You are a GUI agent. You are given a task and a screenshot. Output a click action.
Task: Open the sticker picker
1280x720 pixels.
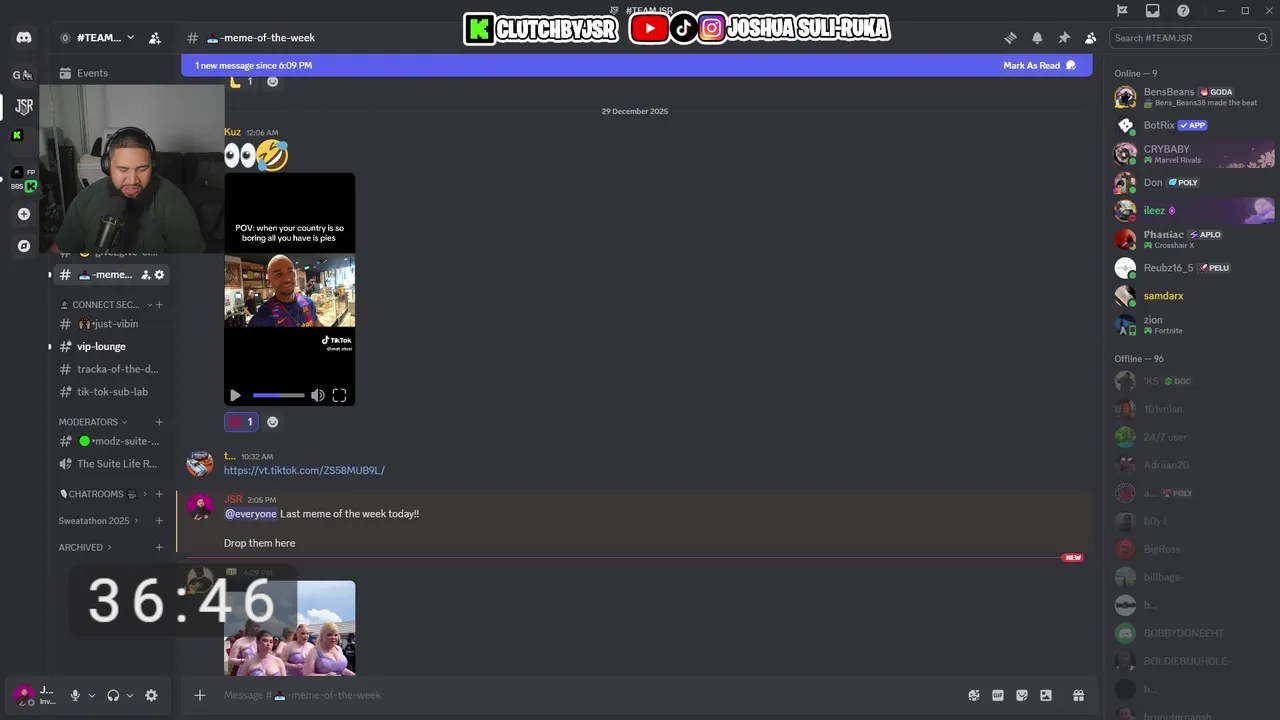coord(1022,695)
